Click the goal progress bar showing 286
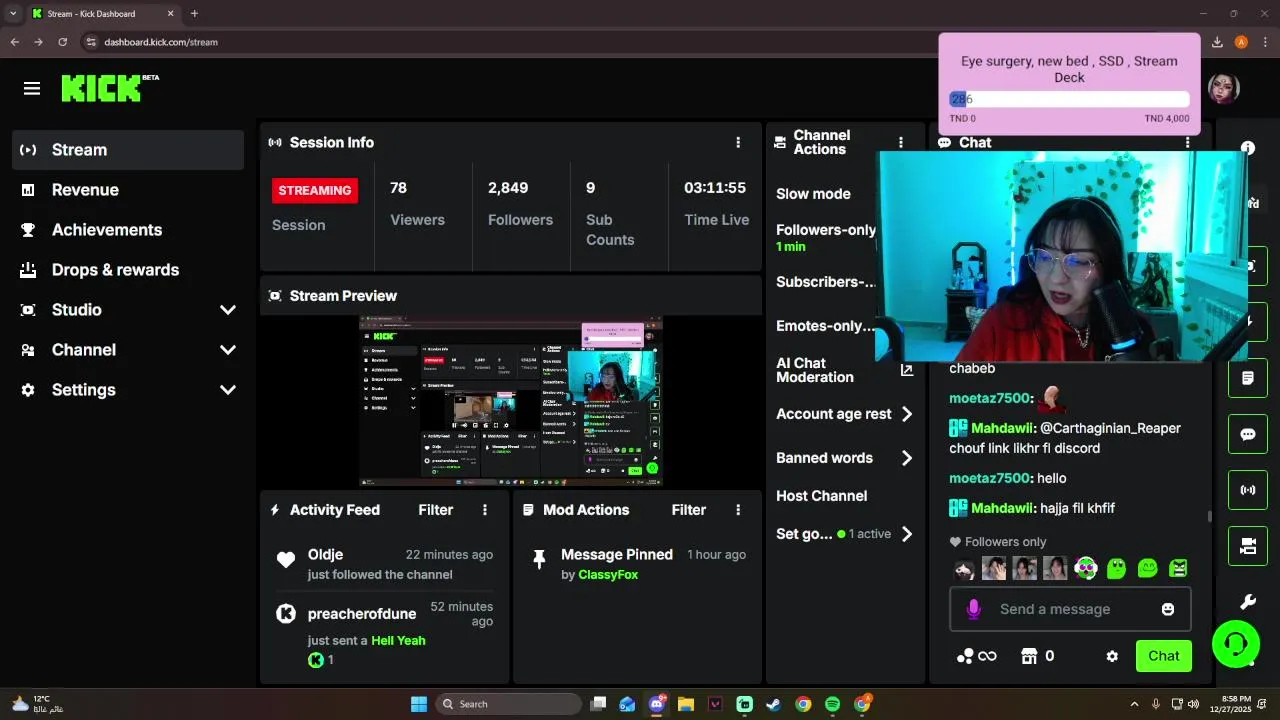 click(x=1069, y=99)
